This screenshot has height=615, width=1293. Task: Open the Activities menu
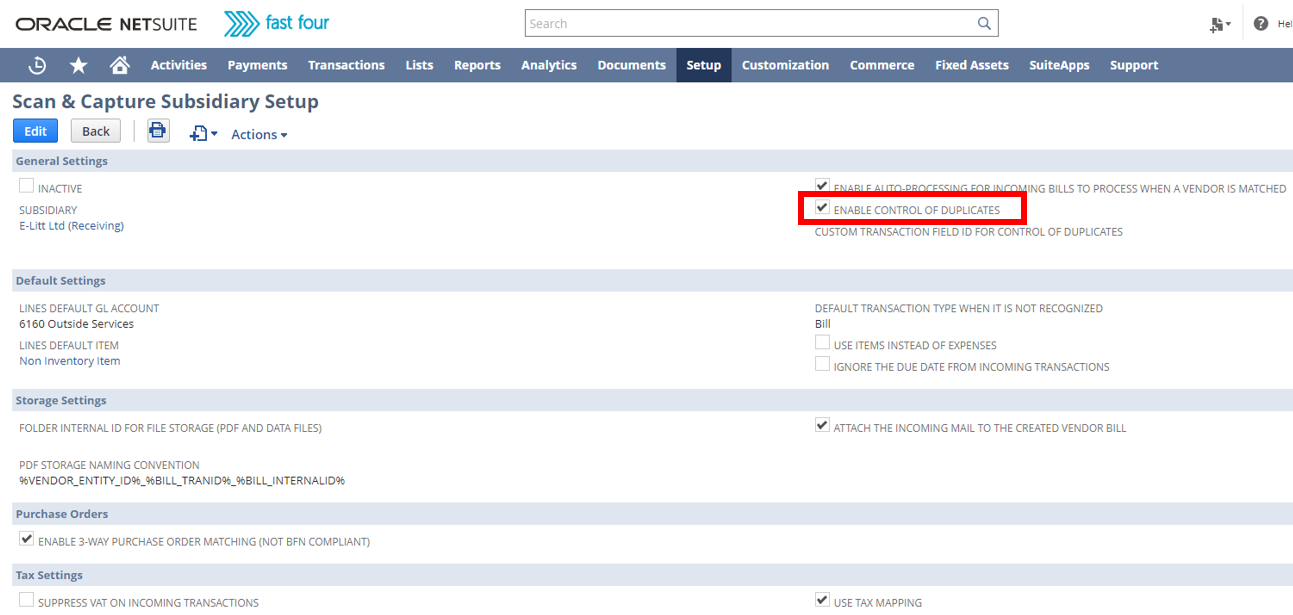(179, 65)
